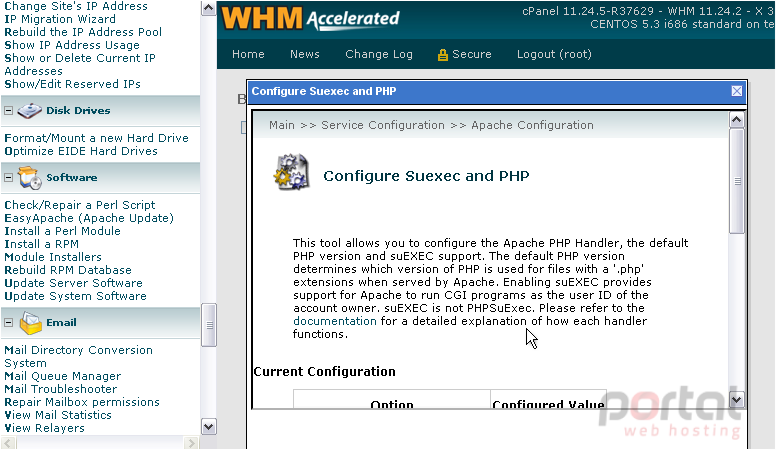Open Check/Repair a Perl Script
Screen dimensions: 776x450
click(x=80, y=205)
